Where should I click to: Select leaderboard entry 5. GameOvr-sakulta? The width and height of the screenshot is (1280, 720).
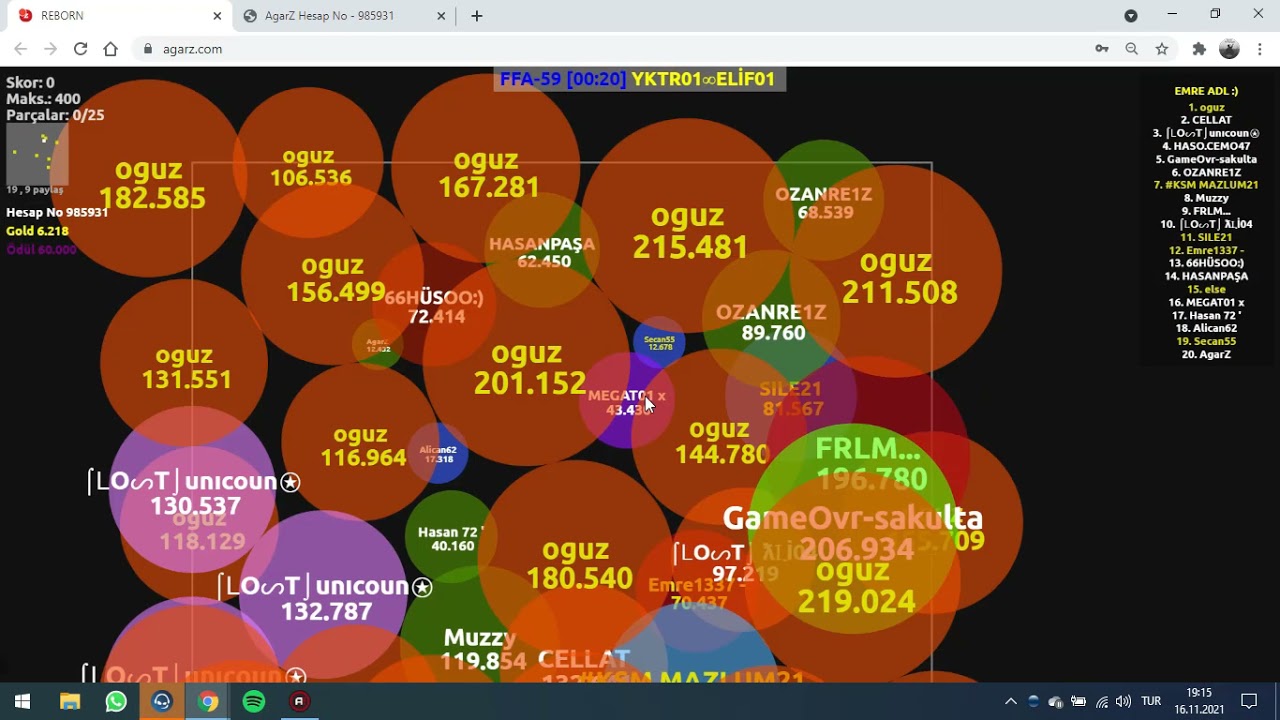(1206, 159)
